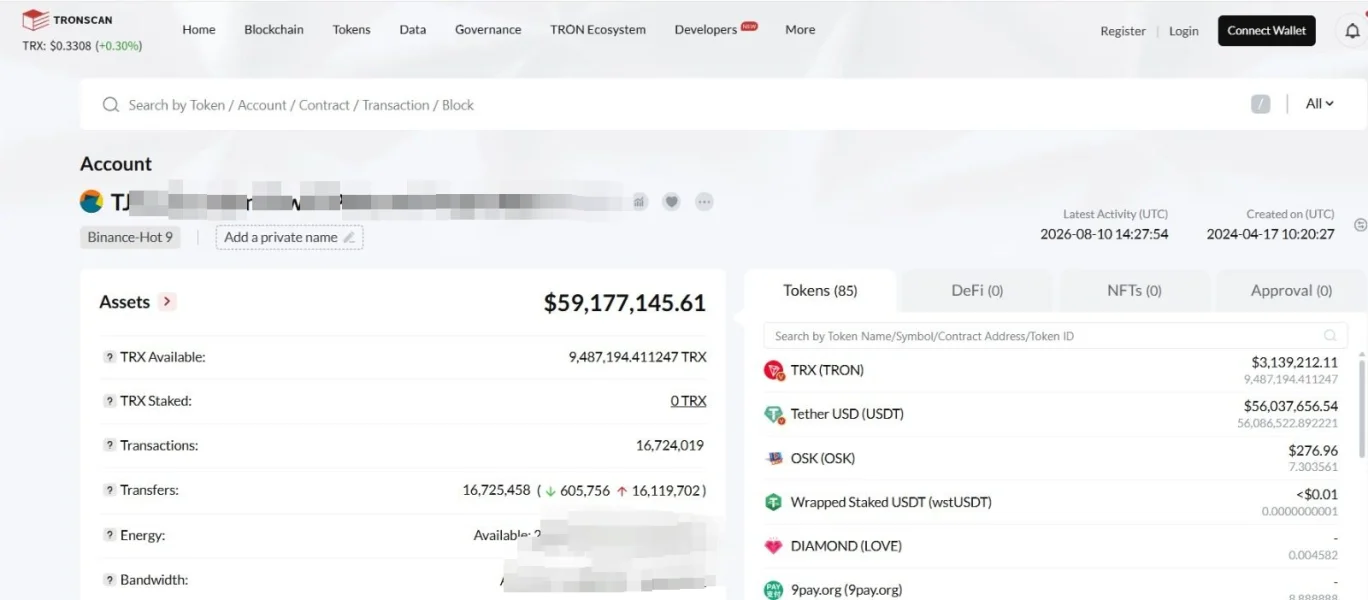The height and width of the screenshot is (600, 1368).
Task: Click the 9pay.org token icon
Action: coord(773,590)
